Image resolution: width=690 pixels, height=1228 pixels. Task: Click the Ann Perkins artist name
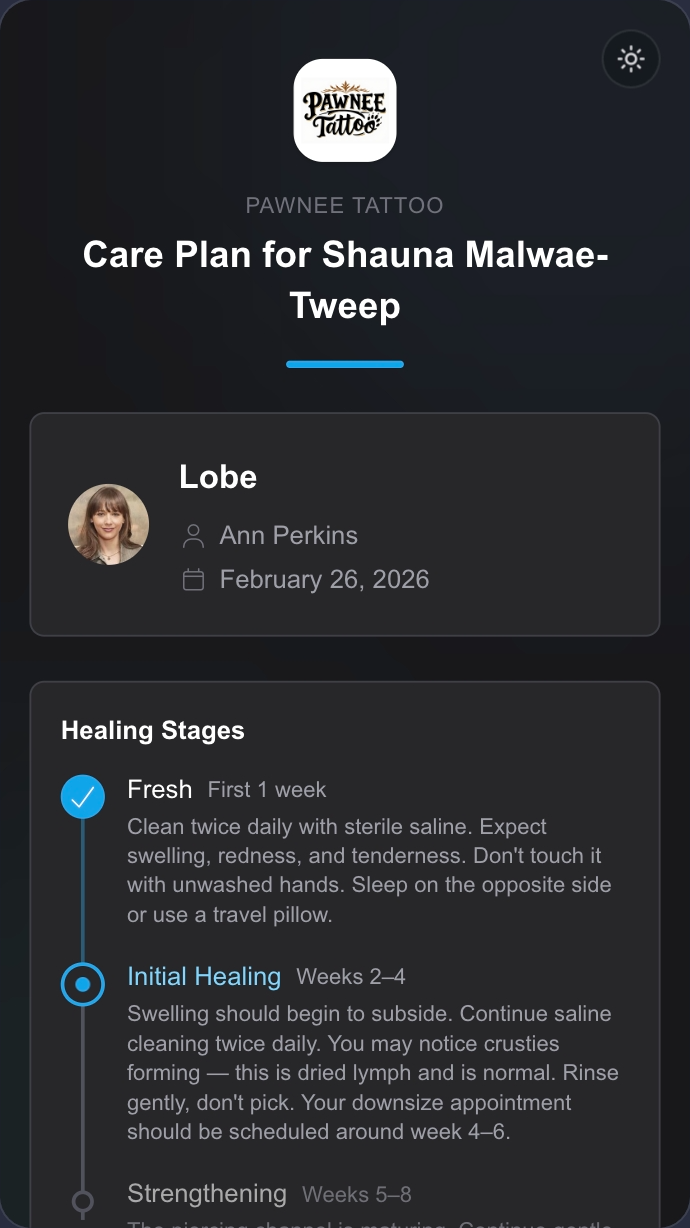pyautogui.click(x=288, y=535)
